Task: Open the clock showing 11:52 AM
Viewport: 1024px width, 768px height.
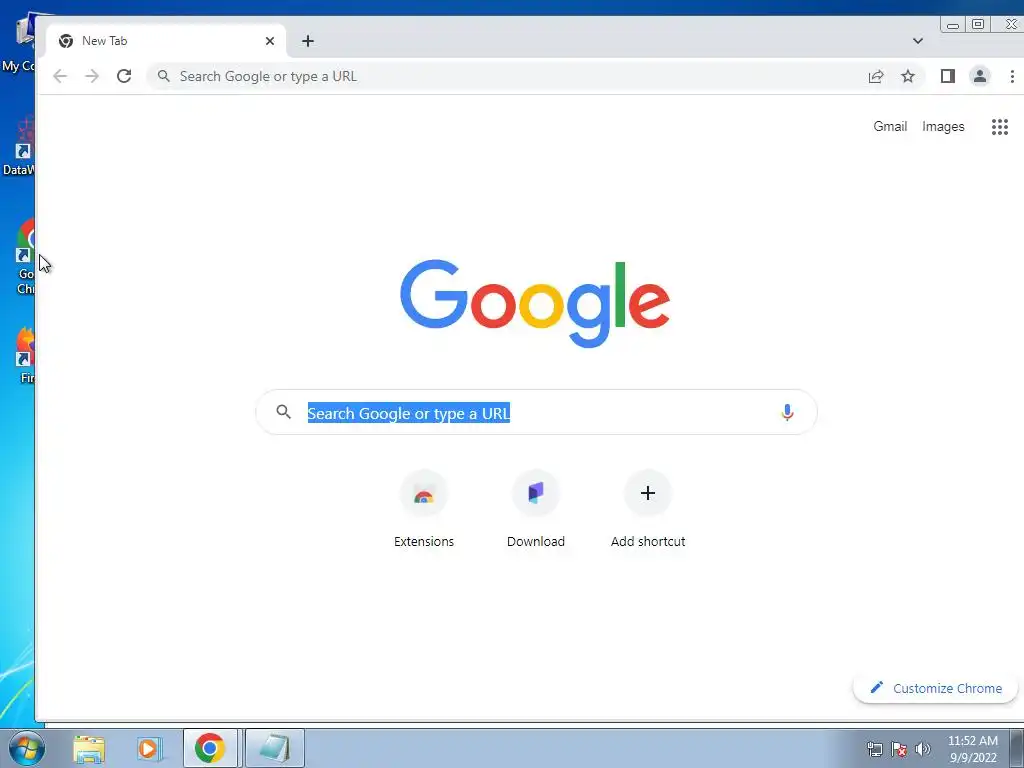Action: point(972,749)
